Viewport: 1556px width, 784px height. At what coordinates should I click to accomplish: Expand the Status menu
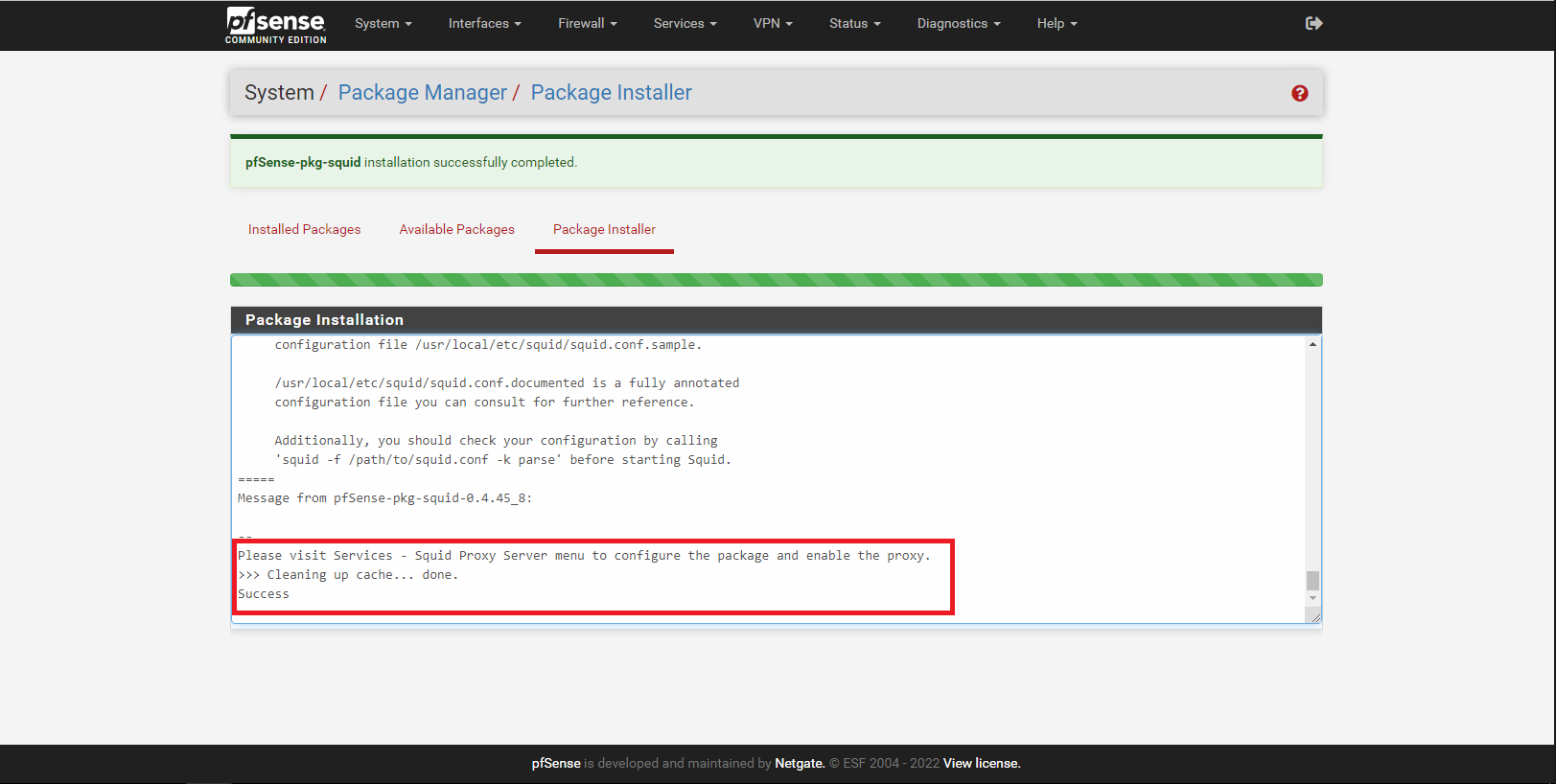click(854, 23)
